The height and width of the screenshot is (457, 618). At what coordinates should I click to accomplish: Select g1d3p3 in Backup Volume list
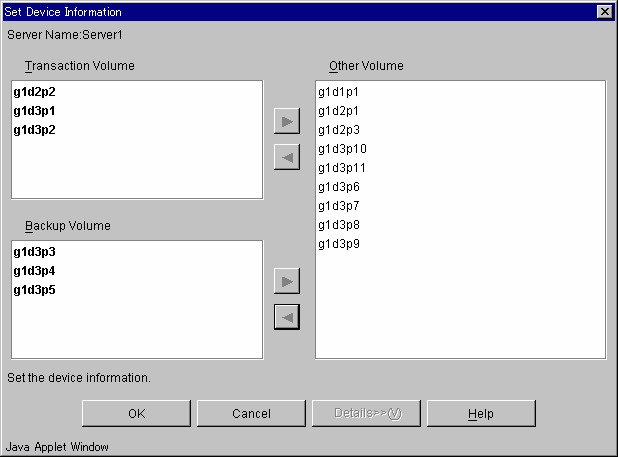point(35,252)
